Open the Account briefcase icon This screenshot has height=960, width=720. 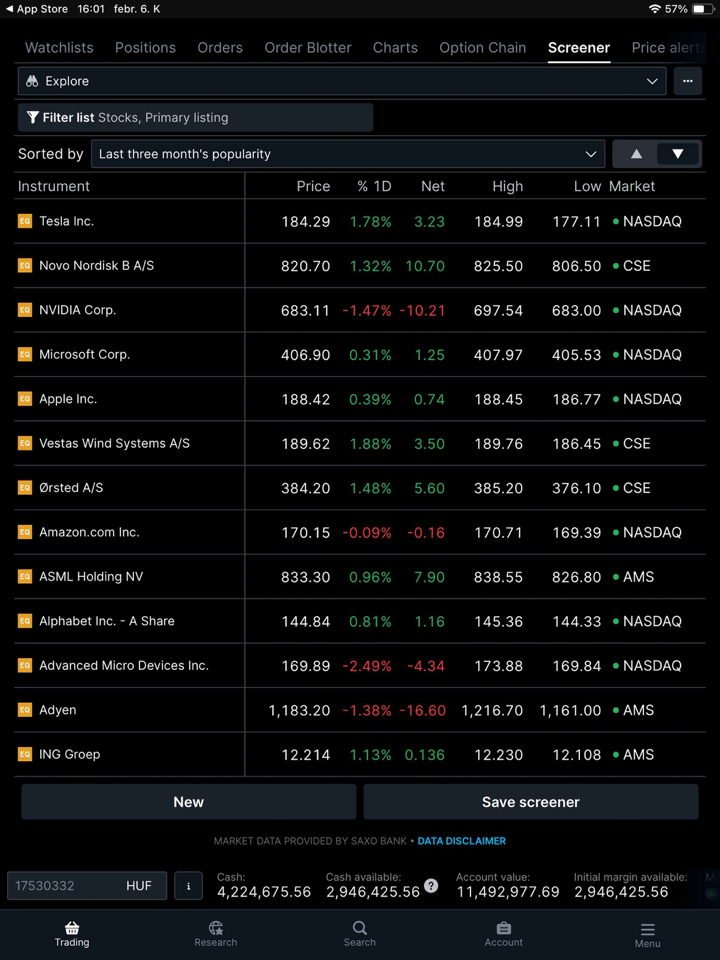(504, 929)
